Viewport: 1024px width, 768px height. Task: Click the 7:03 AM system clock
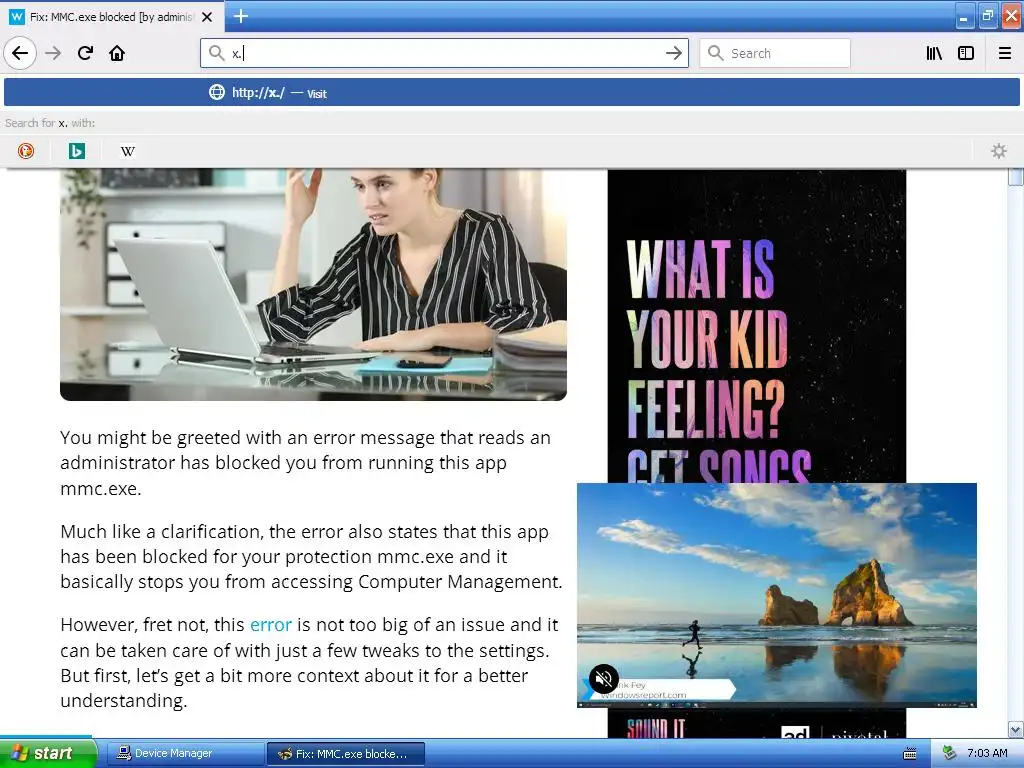987,754
